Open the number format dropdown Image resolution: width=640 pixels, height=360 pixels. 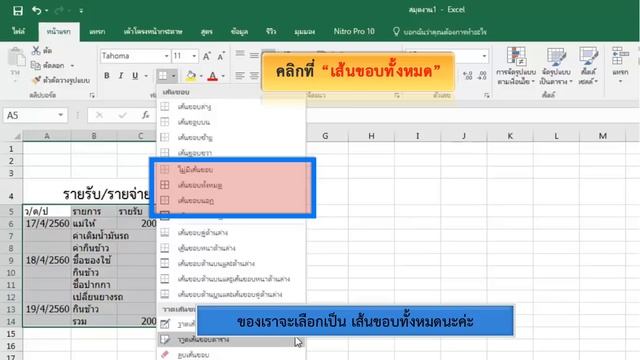484,56
